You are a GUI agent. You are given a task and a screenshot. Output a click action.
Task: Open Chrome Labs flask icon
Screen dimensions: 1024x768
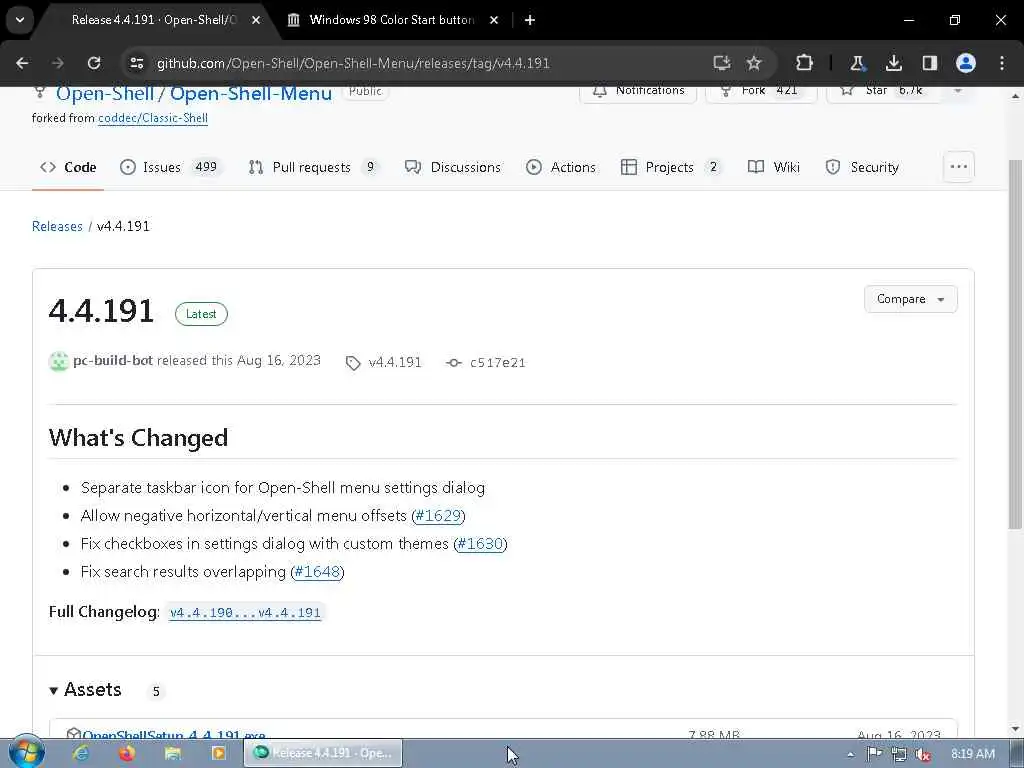(x=857, y=63)
